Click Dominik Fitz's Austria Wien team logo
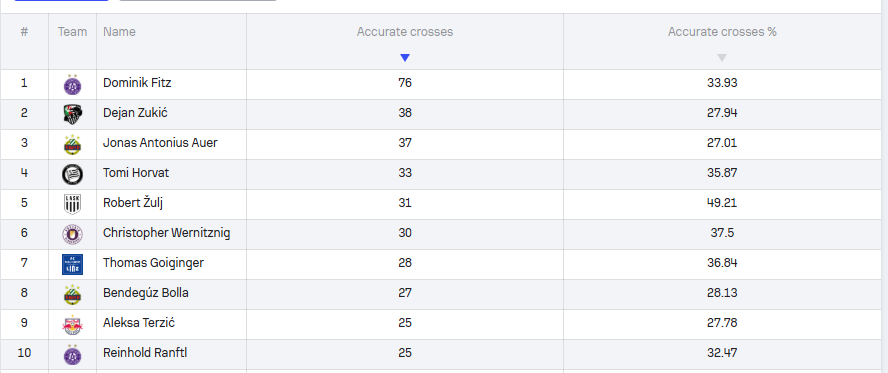The image size is (888, 373). 72,85
